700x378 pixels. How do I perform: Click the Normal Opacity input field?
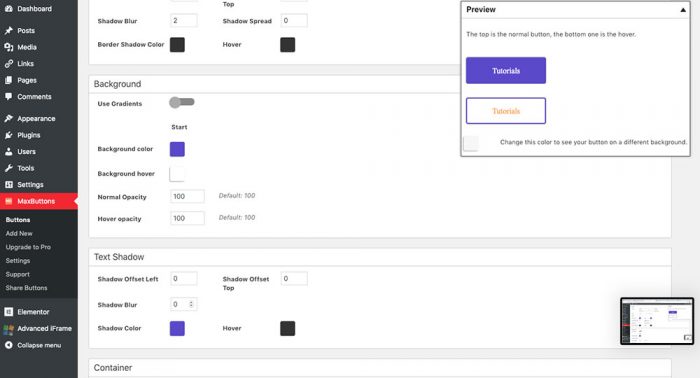[x=188, y=196]
